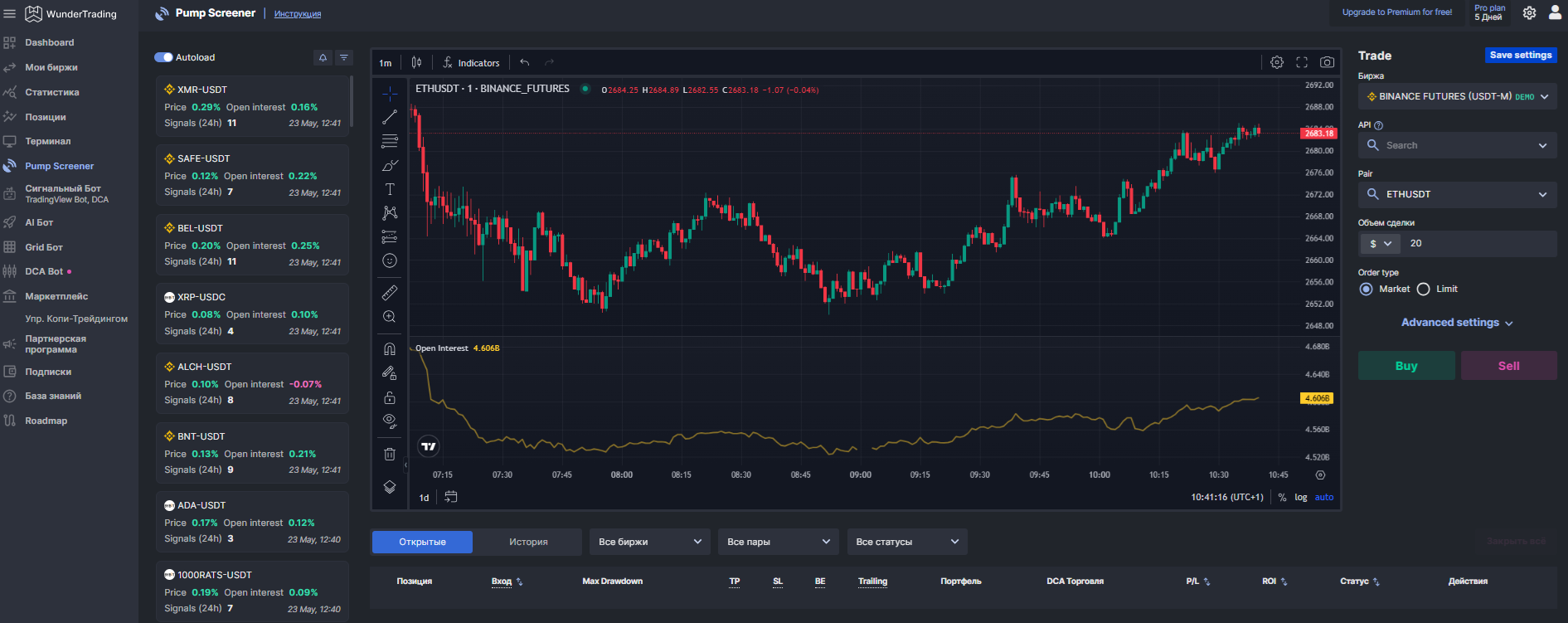Open the Все биржи filter dropdown
The image size is (1568, 623).
[x=650, y=542]
